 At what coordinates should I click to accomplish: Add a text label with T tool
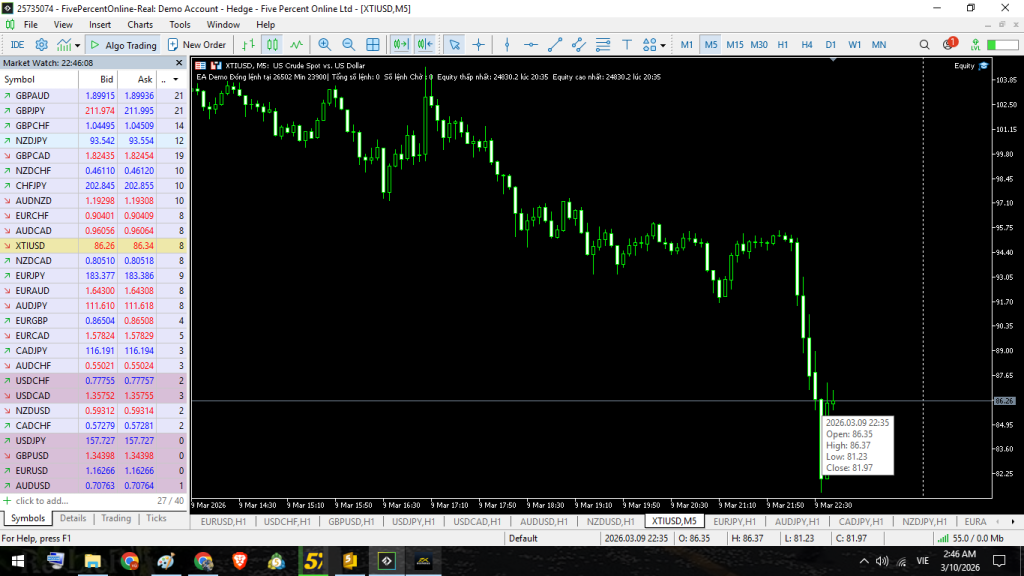pos(627,44)
